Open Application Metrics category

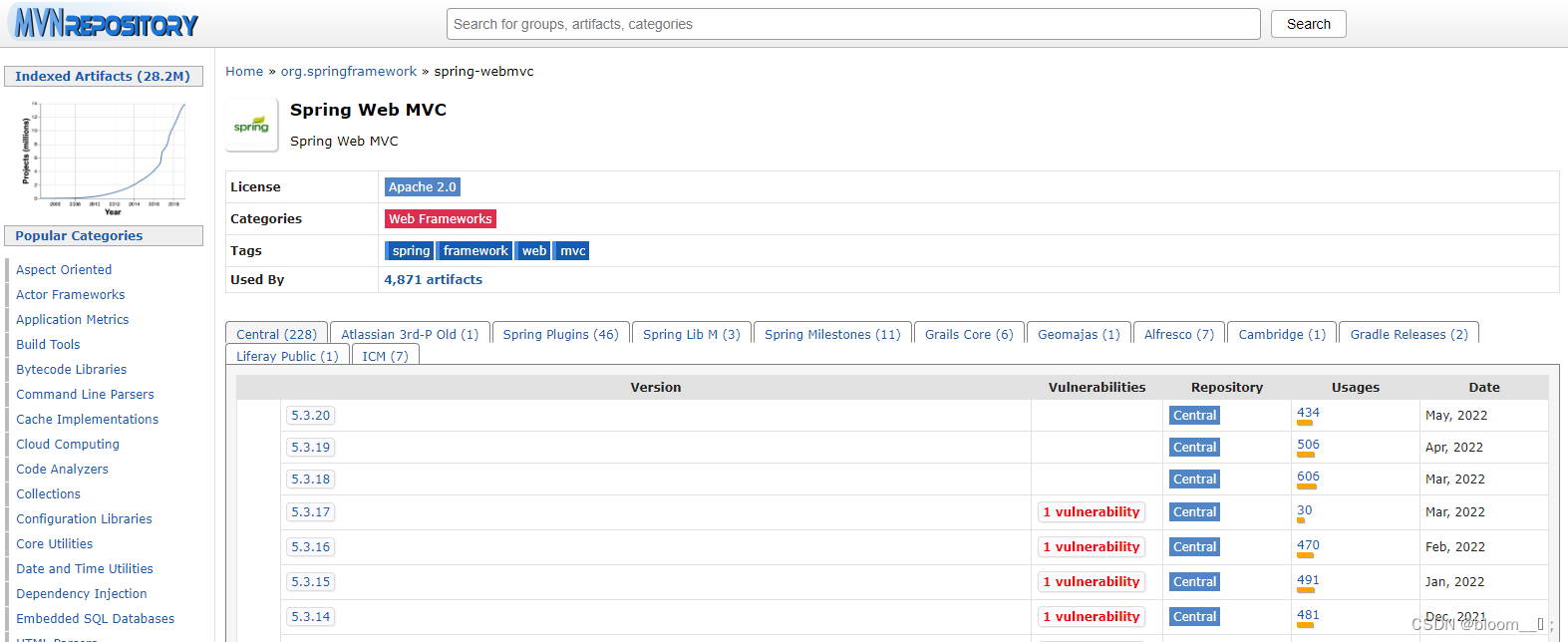[73, 320]
